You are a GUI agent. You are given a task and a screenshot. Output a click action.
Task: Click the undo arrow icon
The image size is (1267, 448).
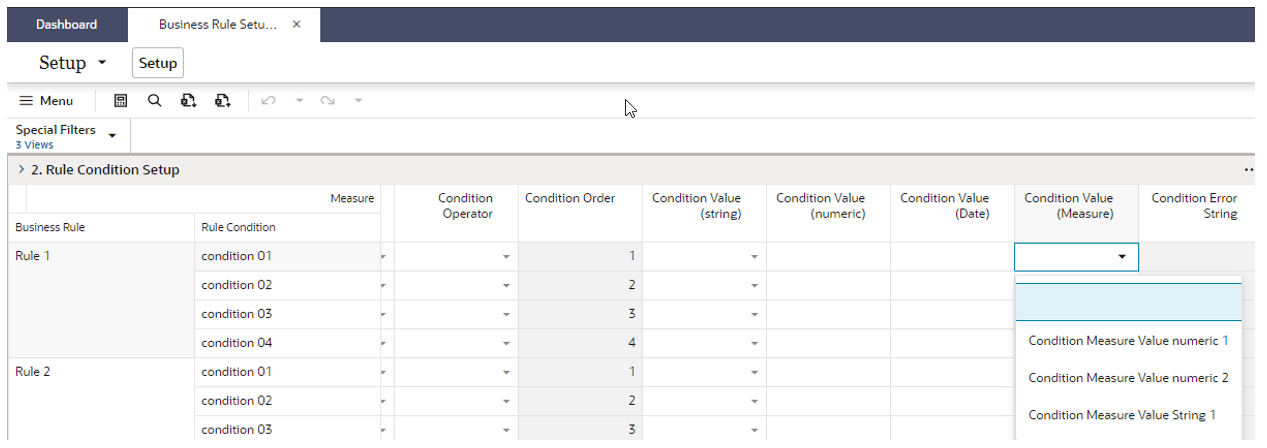coord(267,101)
